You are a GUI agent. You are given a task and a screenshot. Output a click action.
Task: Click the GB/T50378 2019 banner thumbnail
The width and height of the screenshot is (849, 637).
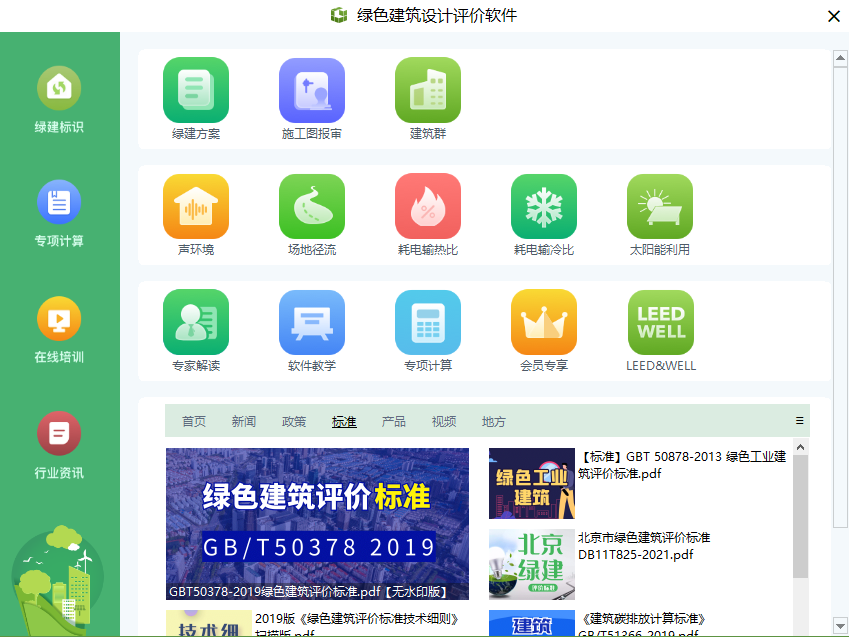click(317, 523)
